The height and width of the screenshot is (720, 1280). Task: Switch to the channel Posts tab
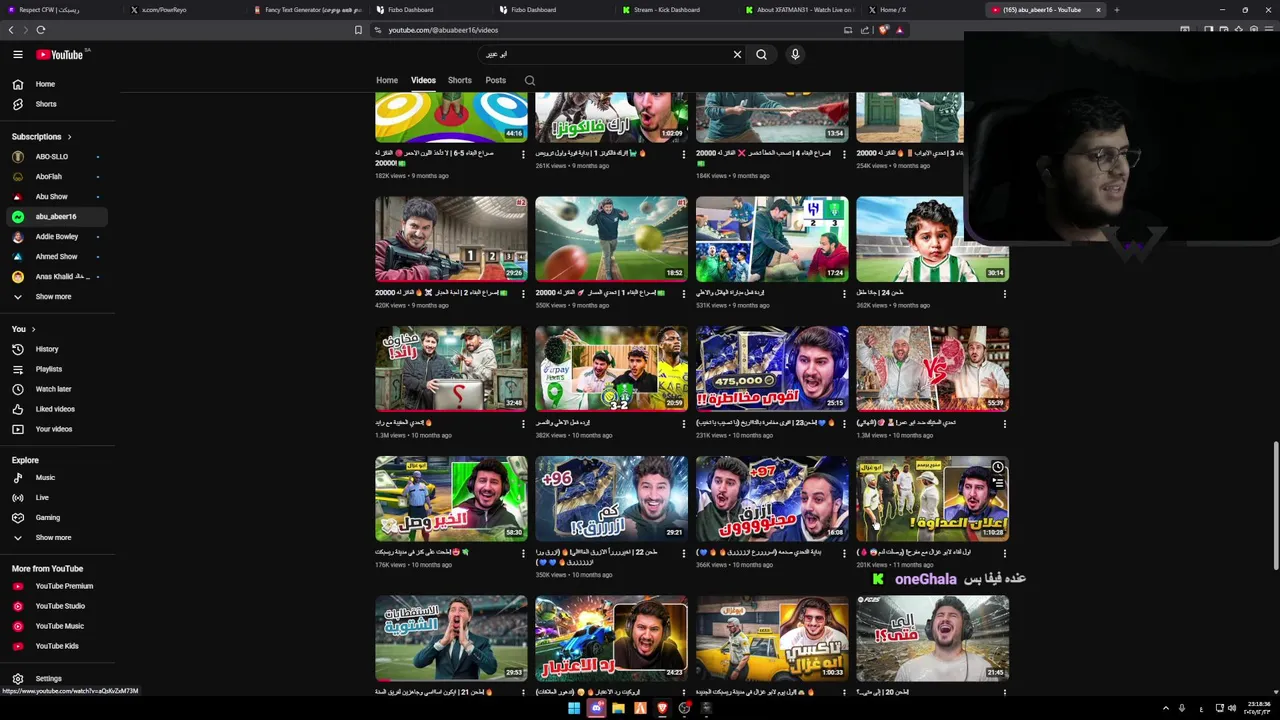pos(495,80)
